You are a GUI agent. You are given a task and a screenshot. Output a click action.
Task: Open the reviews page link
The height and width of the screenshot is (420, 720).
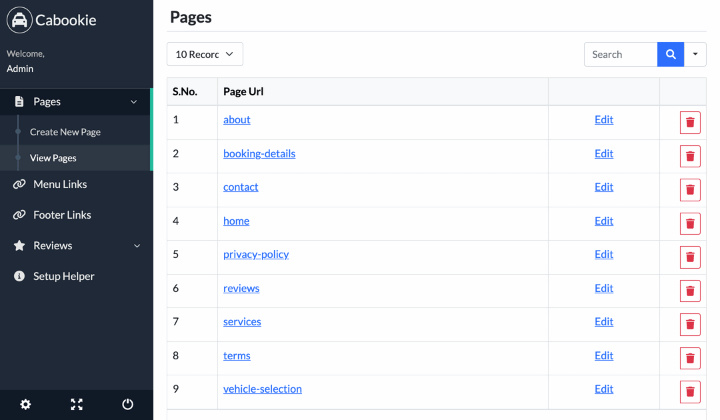(242, 289)
